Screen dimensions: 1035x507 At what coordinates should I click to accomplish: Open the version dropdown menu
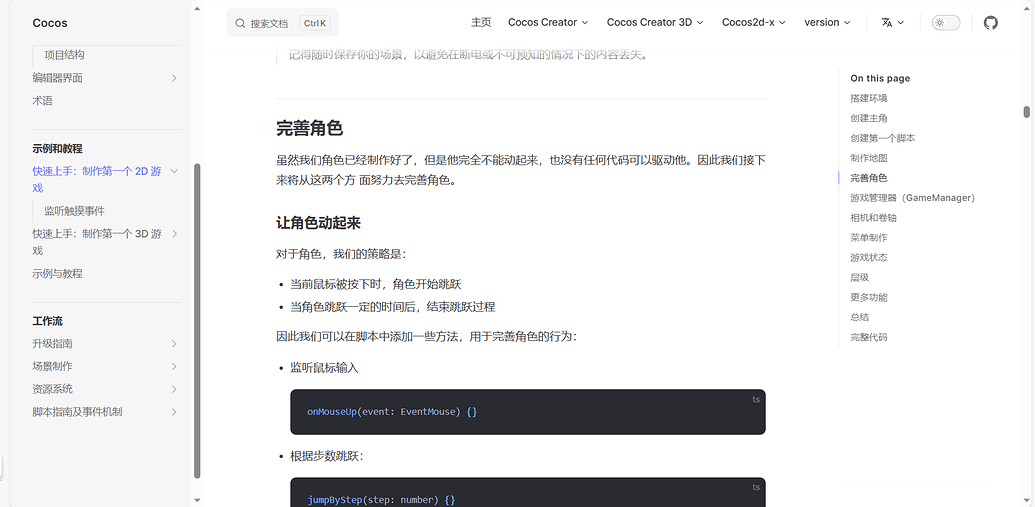[827, 22]
